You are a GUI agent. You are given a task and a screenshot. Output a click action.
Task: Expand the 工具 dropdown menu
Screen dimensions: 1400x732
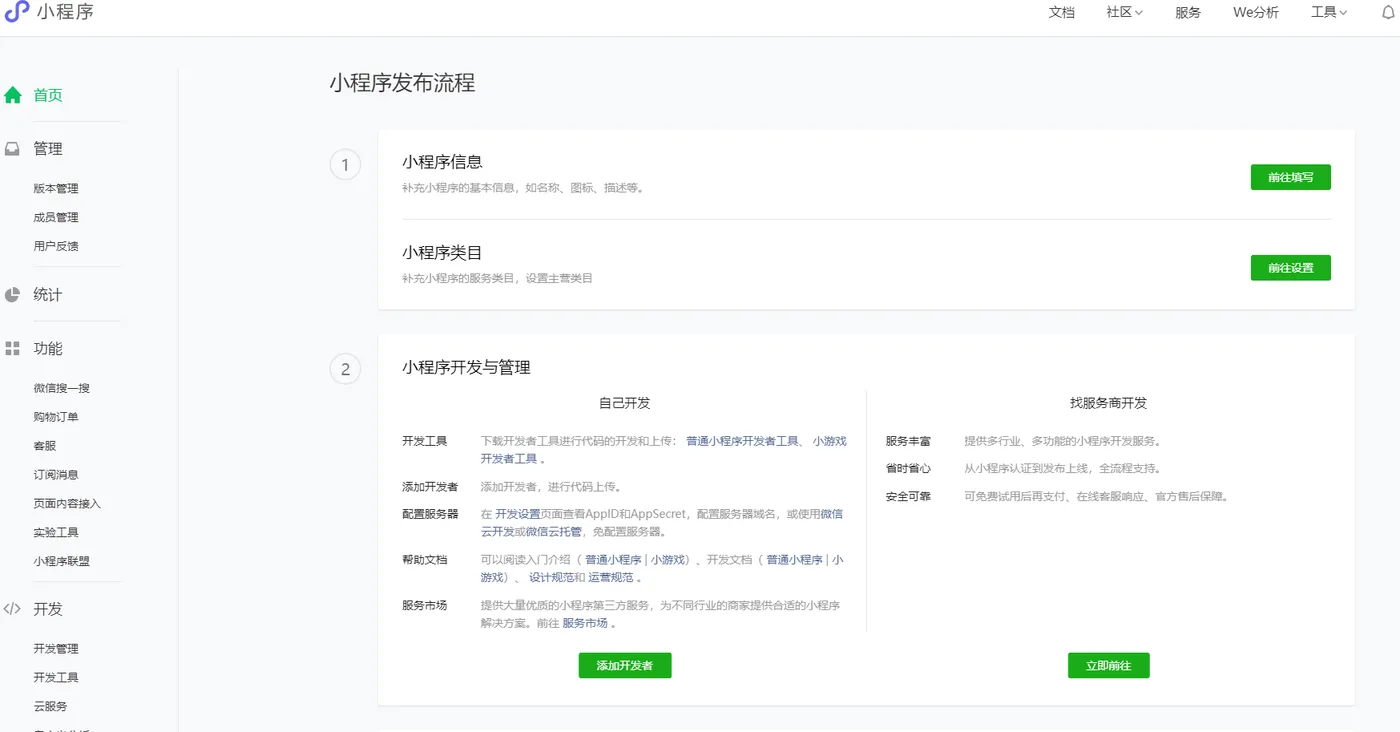pyautogui.click(x=1329, y=12)
